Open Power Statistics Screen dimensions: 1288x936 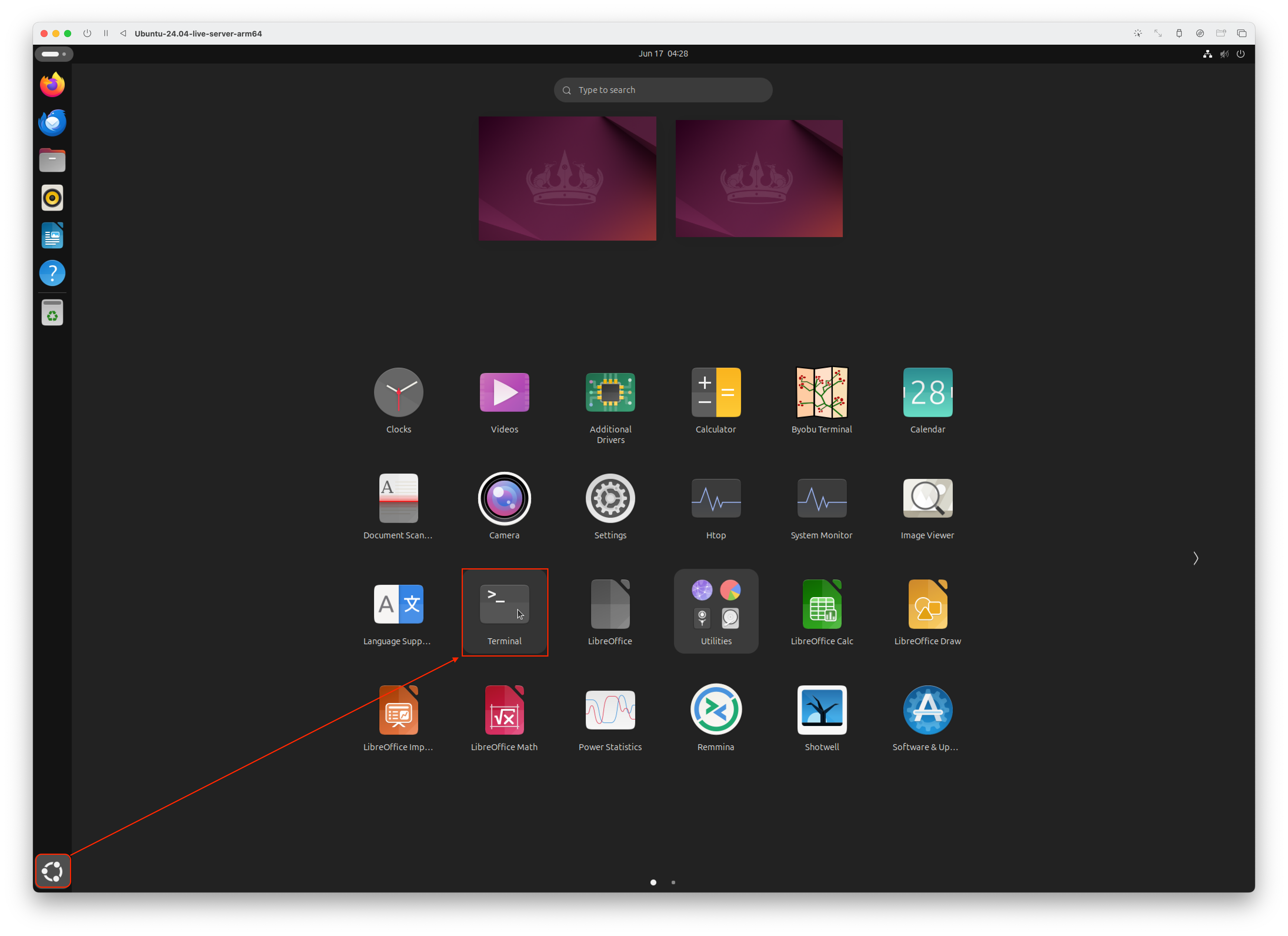pyautogui.click(x=610, y=710)
